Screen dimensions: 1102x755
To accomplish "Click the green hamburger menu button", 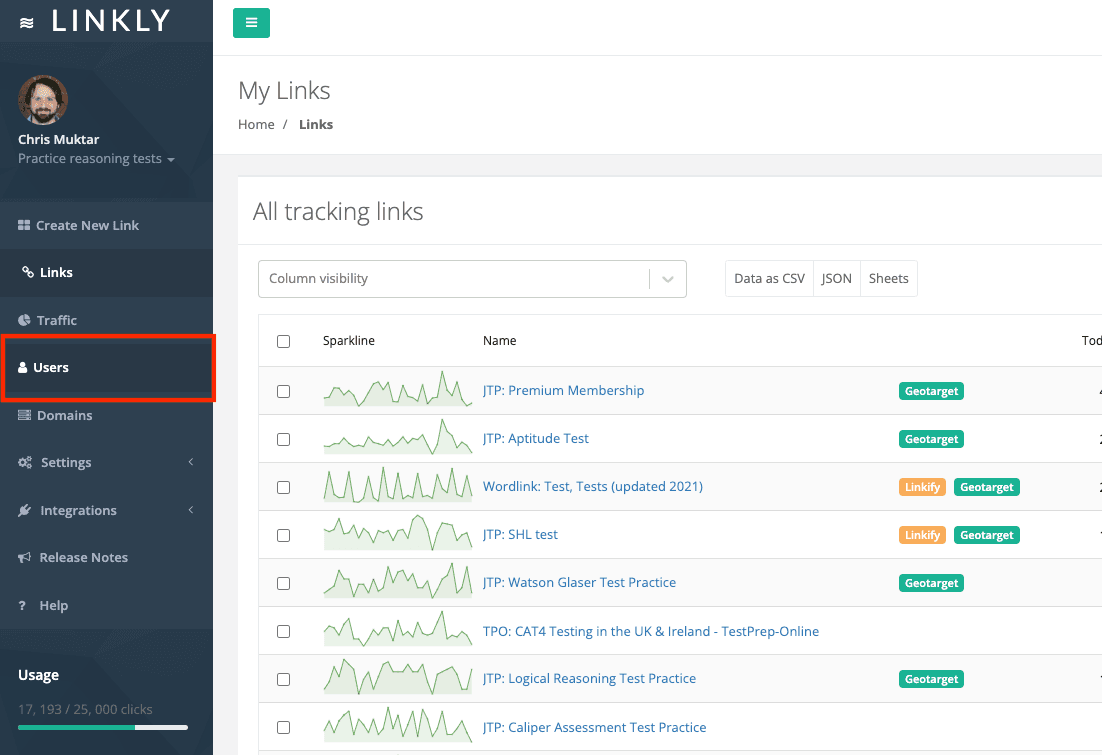I will [251, 21].
